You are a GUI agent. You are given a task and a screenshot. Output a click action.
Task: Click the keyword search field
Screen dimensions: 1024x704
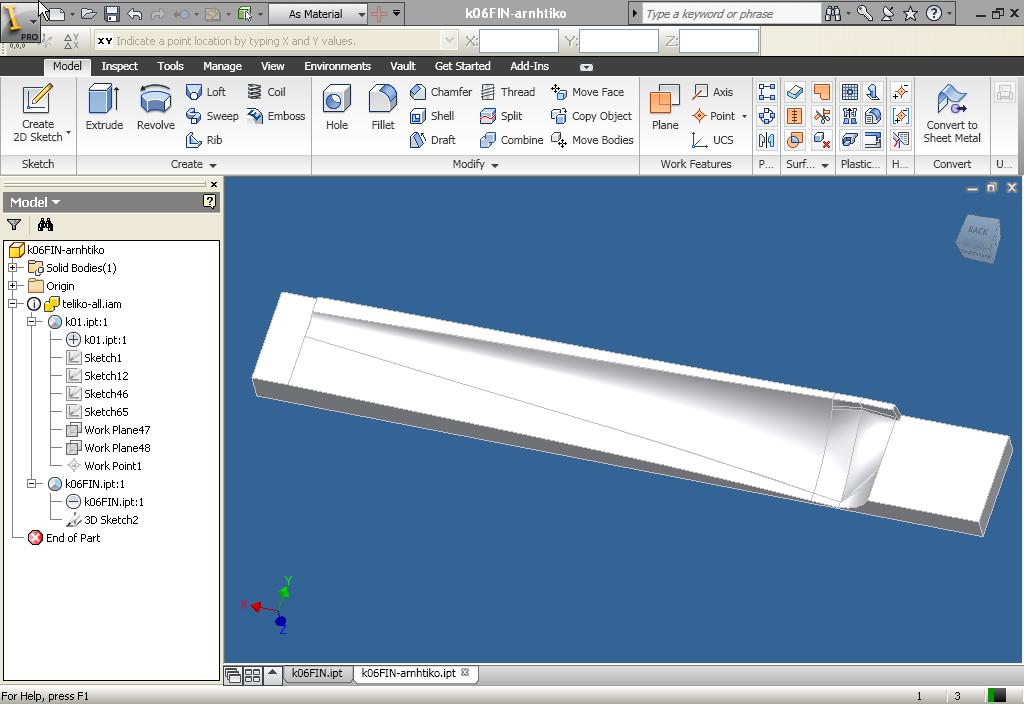pos(731,14)
